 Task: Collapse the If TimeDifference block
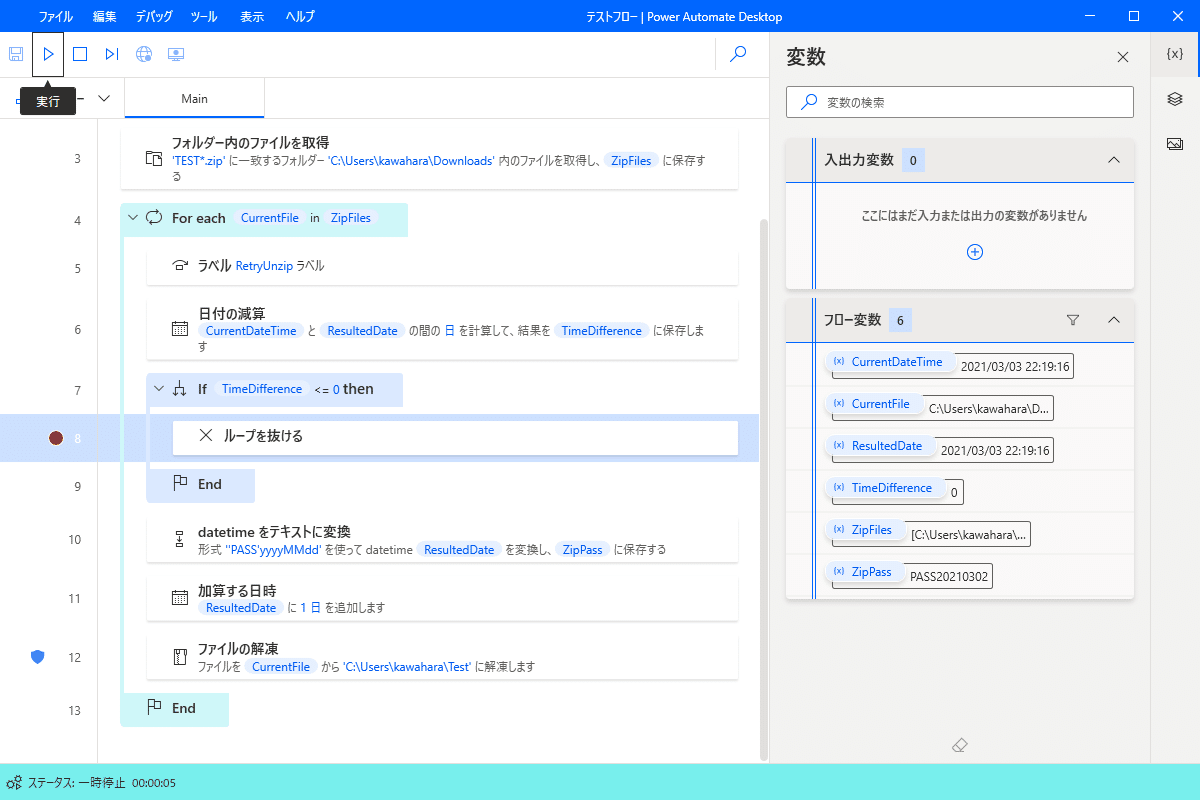[x=159, y=389]
